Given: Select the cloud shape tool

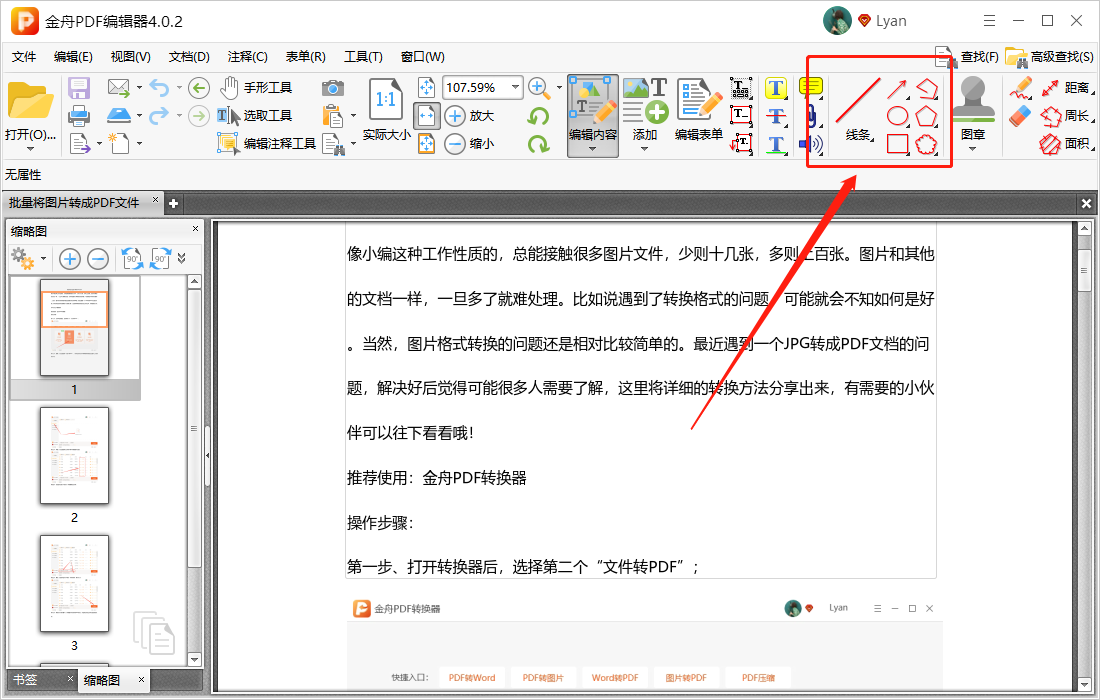Looking at the screenshot, I should click(x=927, y=144).
